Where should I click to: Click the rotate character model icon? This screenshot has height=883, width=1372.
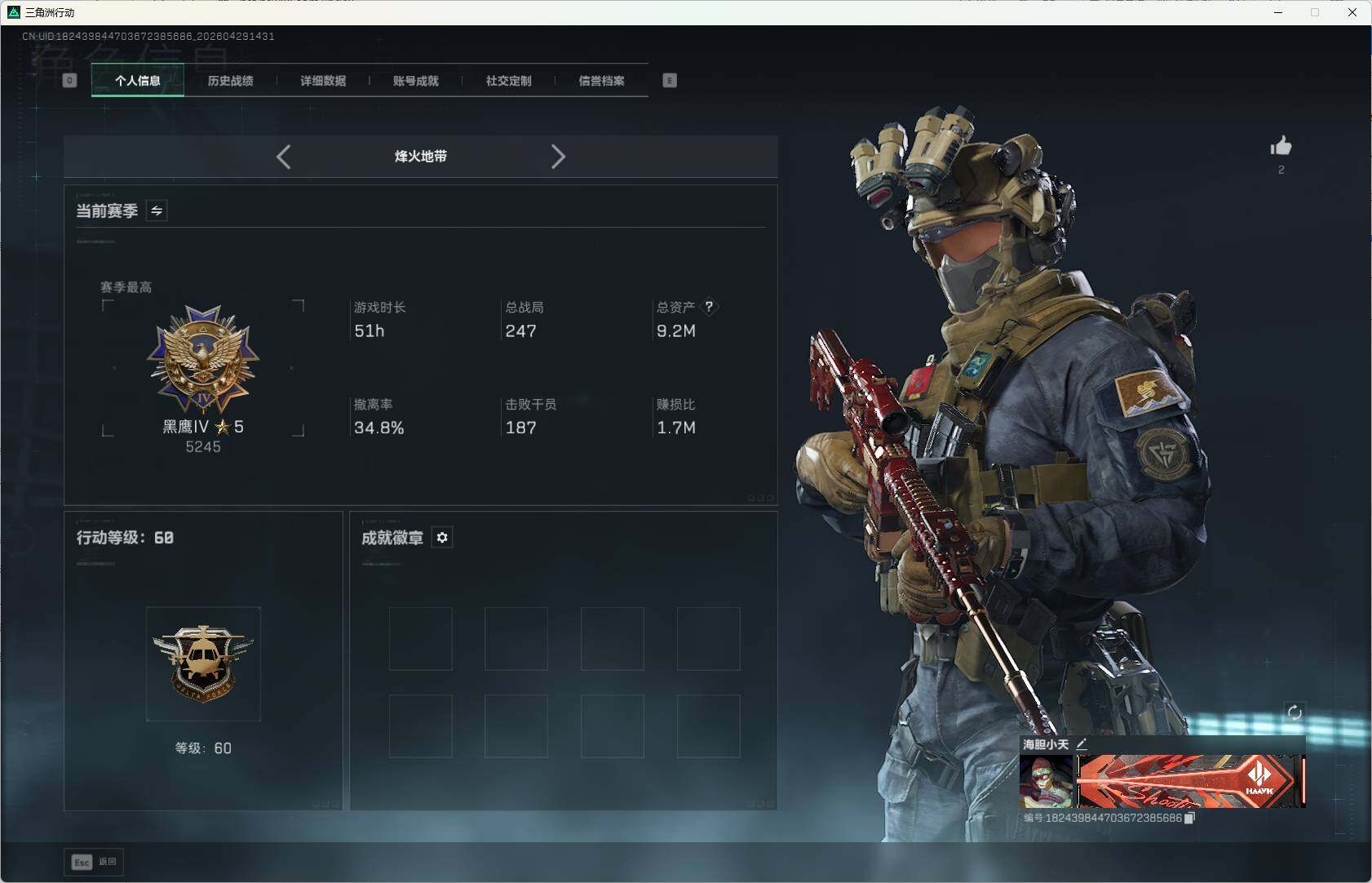[1296, 712]
